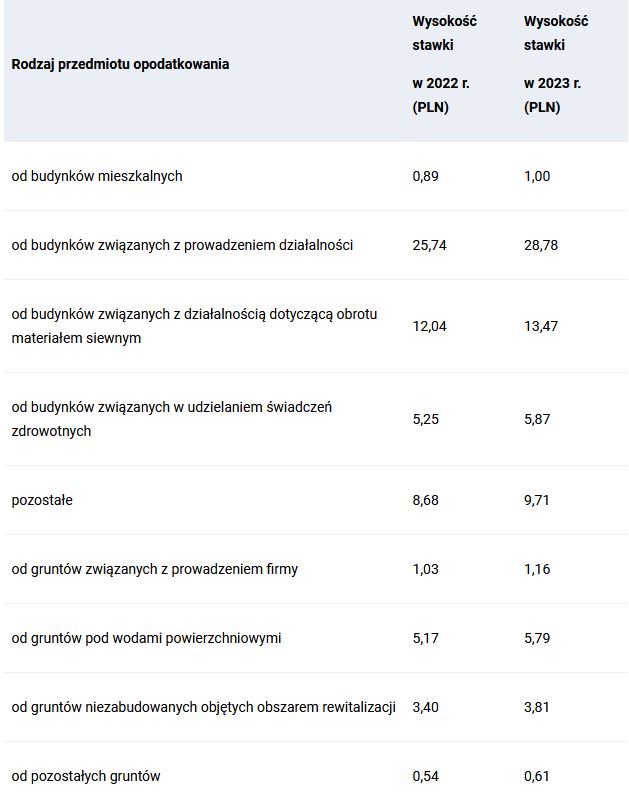Click 'od gruntów związanych z prowadzeniem firmy'

tap(154, 569)
